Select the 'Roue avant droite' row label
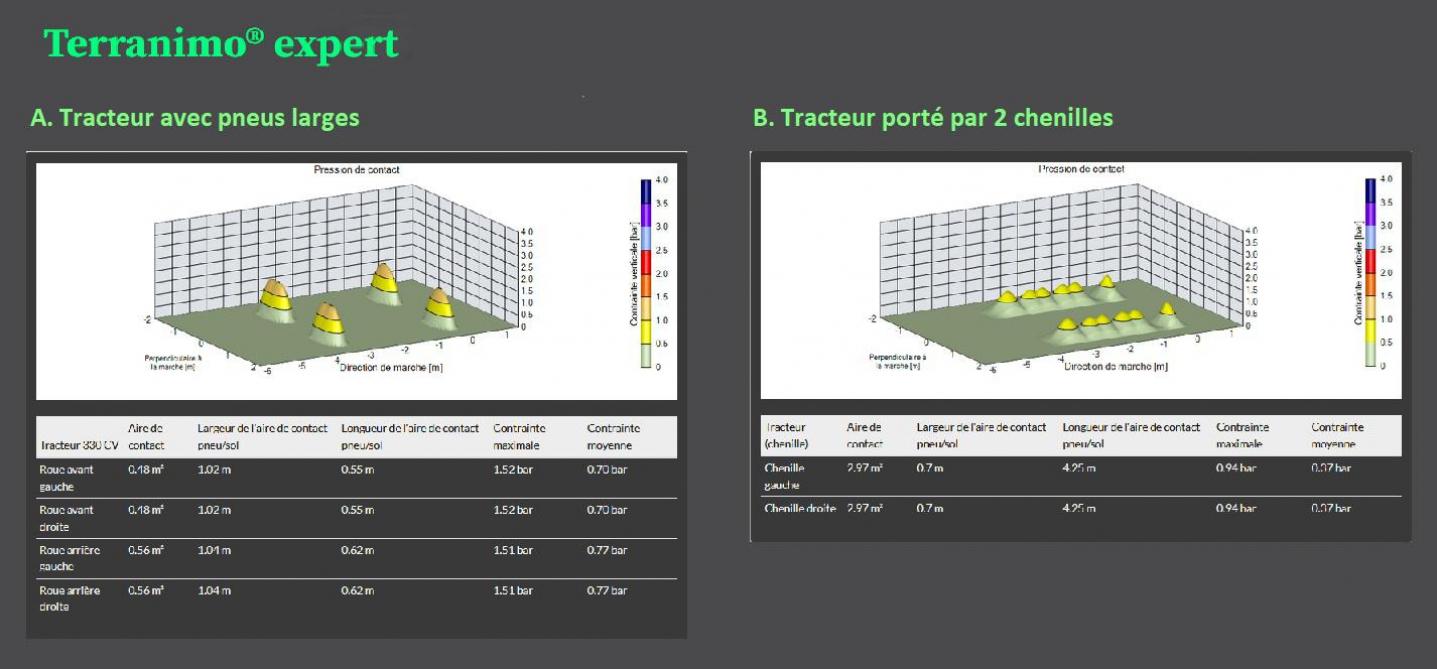 66,517
